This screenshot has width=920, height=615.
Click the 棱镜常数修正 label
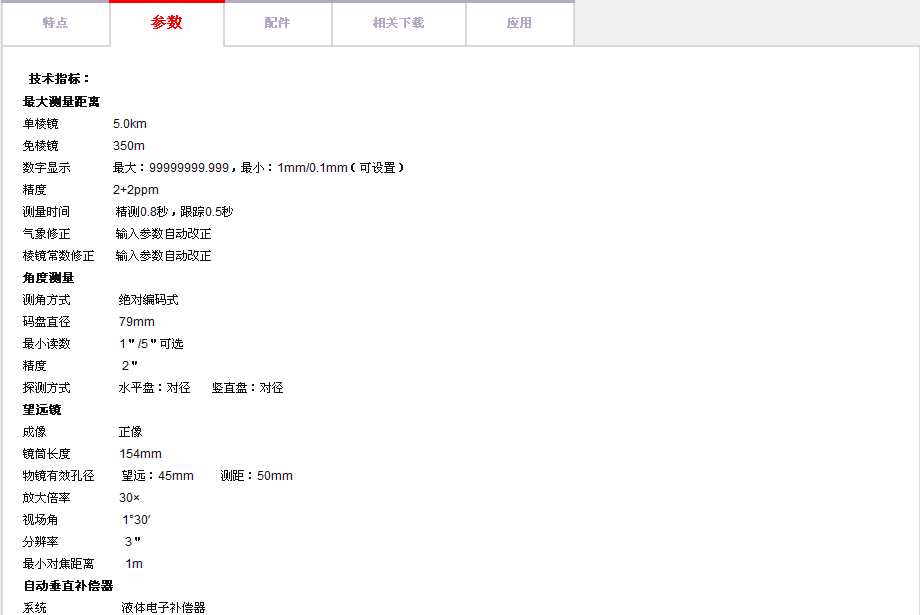(59, 256)
